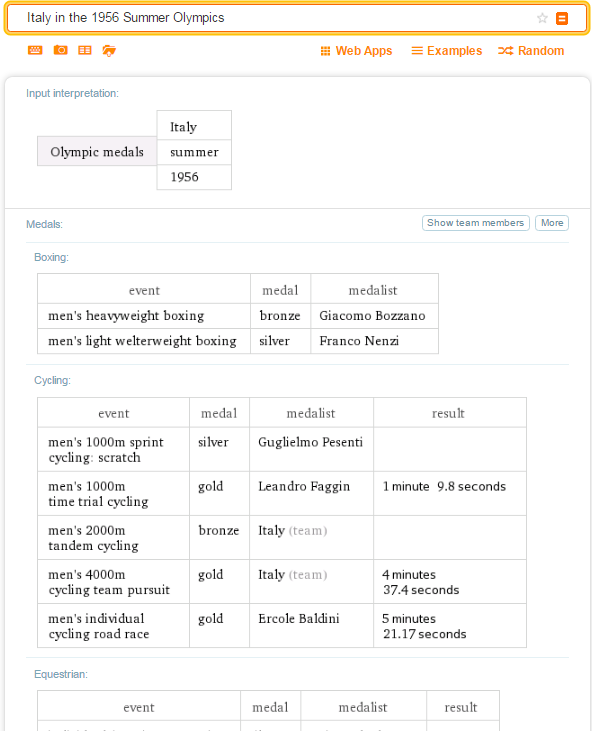Click Franco Nenzi medalist name
This screenshot has width=592, height=731.
coord(359,341)
